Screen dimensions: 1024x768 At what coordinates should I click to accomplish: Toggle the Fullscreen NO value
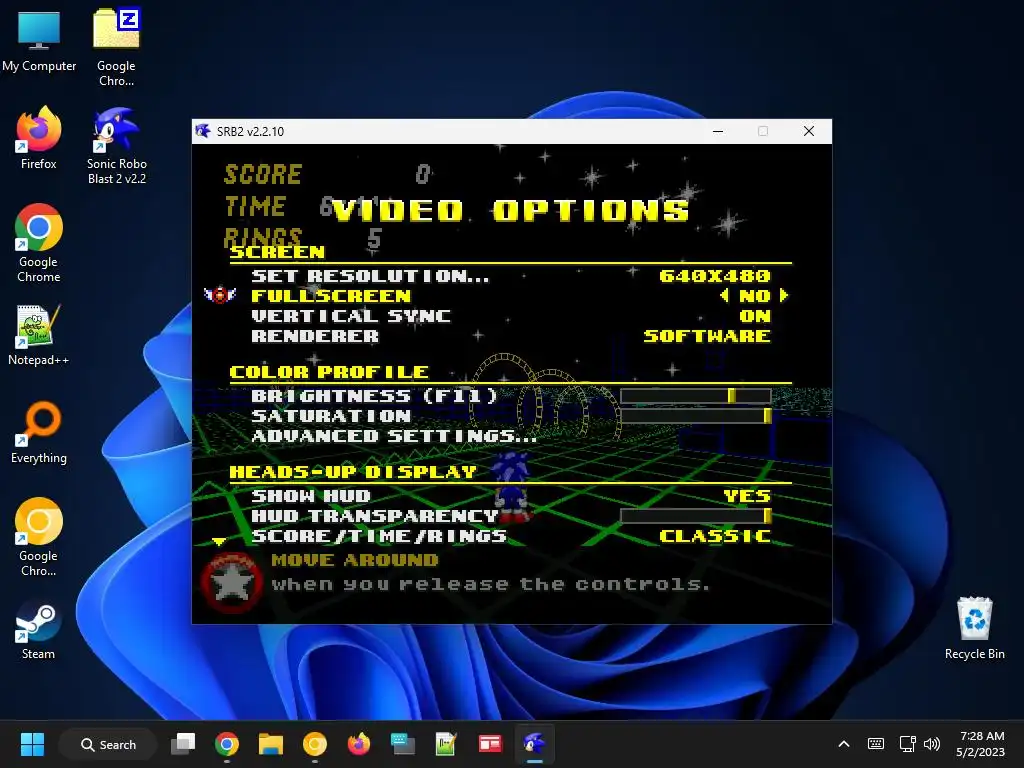[x=755, y=296]
